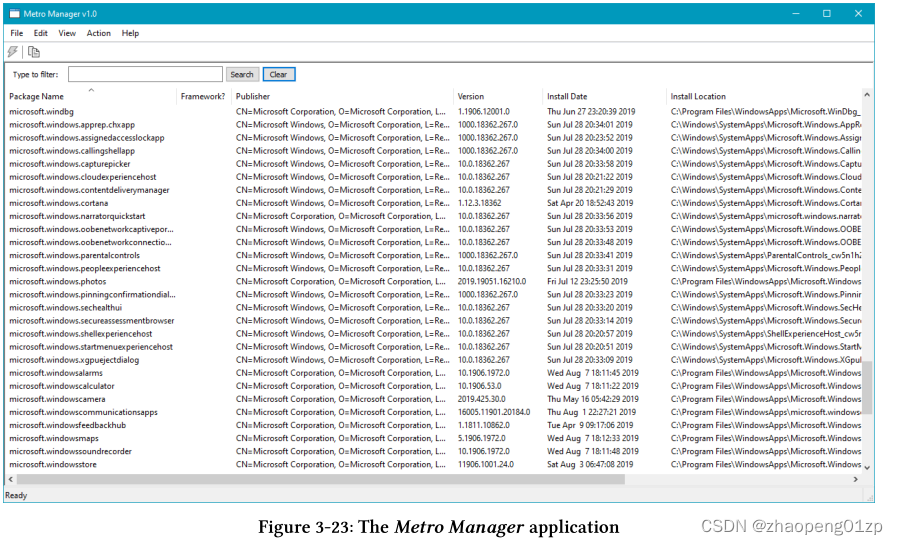The width and height of the screenshot is (898, 545).
Task: Select the microsoft.windbg row
Action: click(x=434, y=112)
